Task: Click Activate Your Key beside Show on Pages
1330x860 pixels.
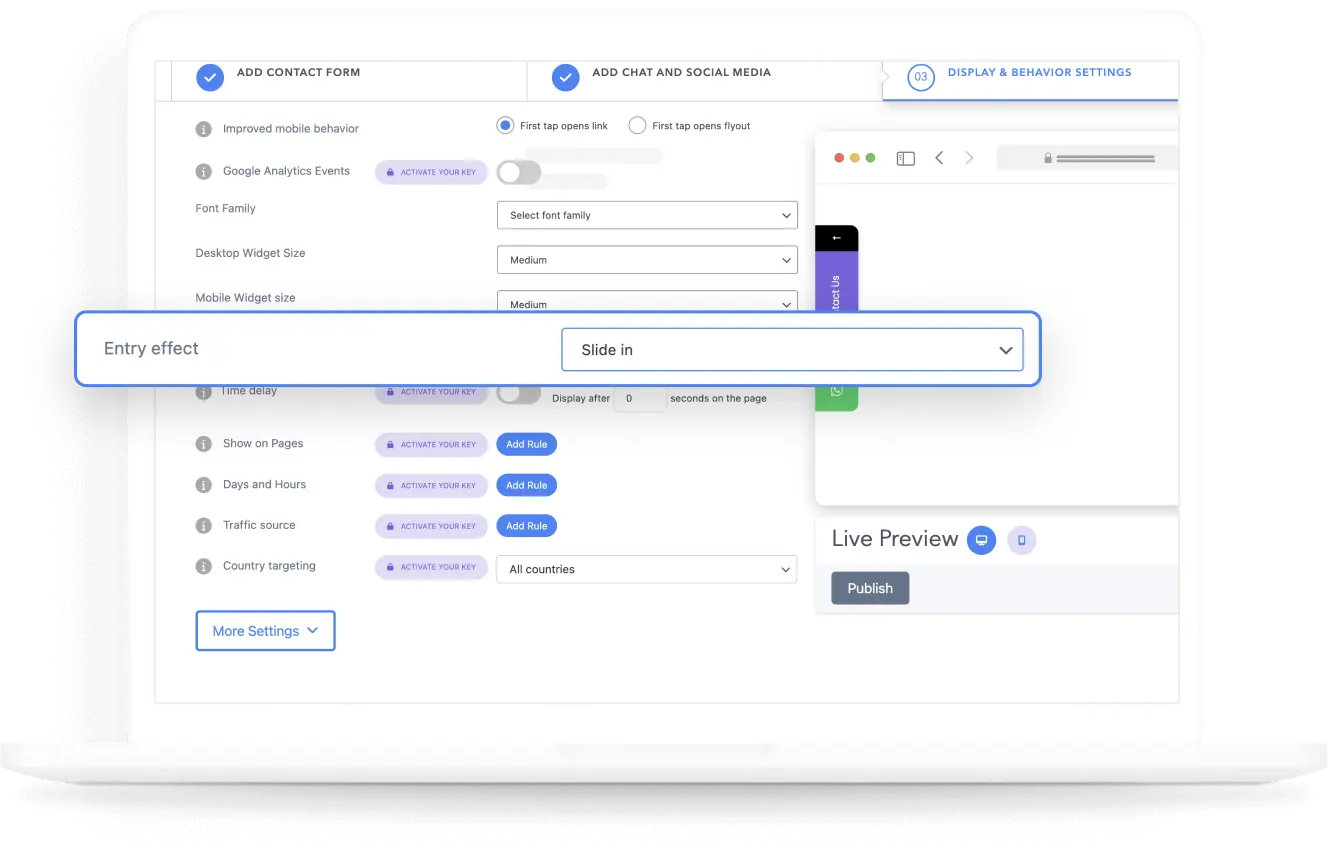Action: tap(431, 444)
